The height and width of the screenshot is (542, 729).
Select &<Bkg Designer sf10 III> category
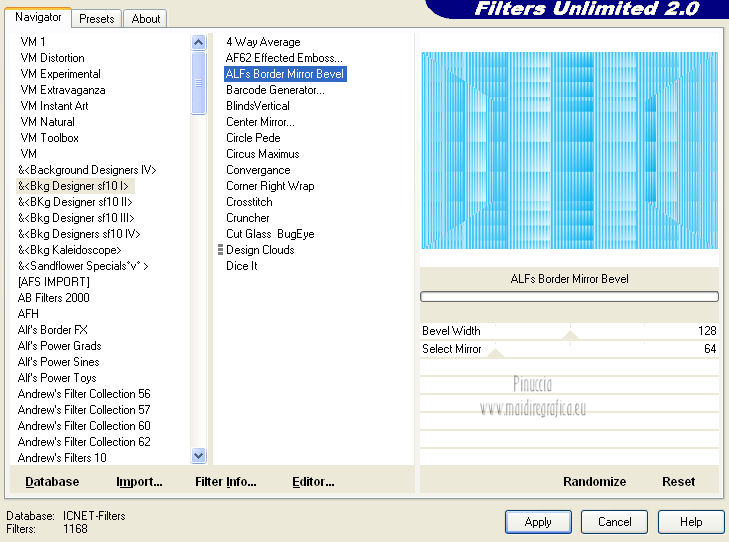(76, 218)
